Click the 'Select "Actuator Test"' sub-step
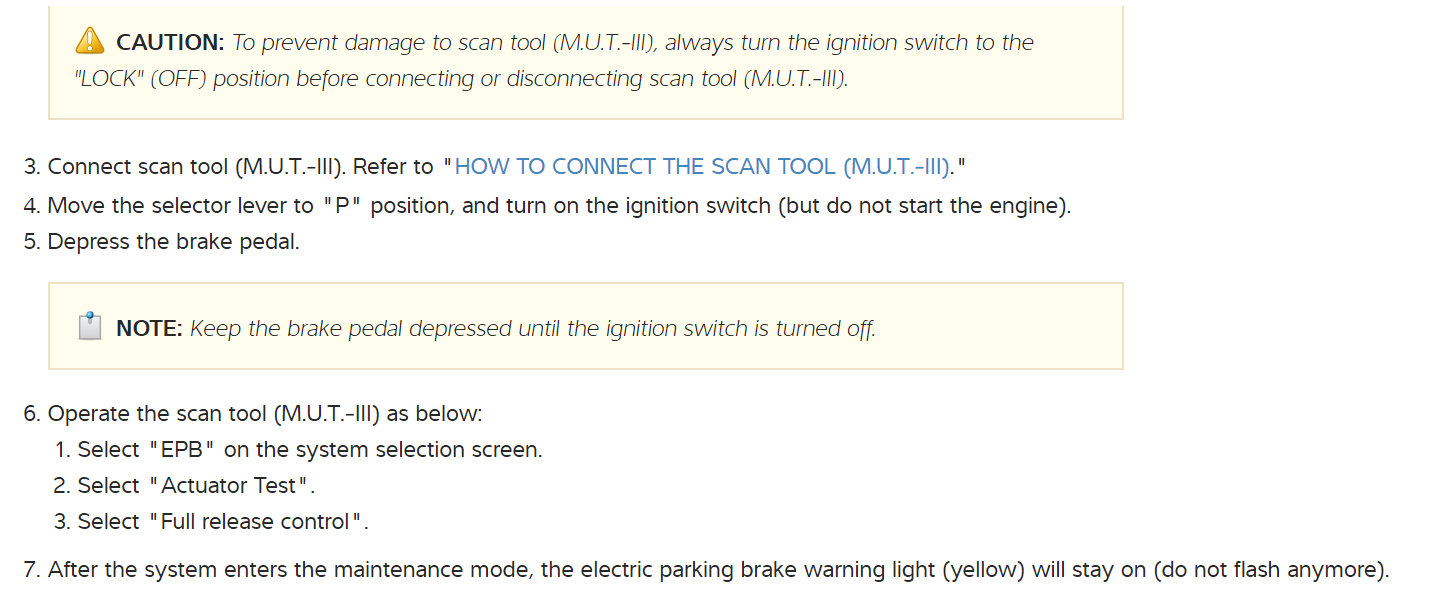This screenshot has width=1448, height=610. coord(196,485)
